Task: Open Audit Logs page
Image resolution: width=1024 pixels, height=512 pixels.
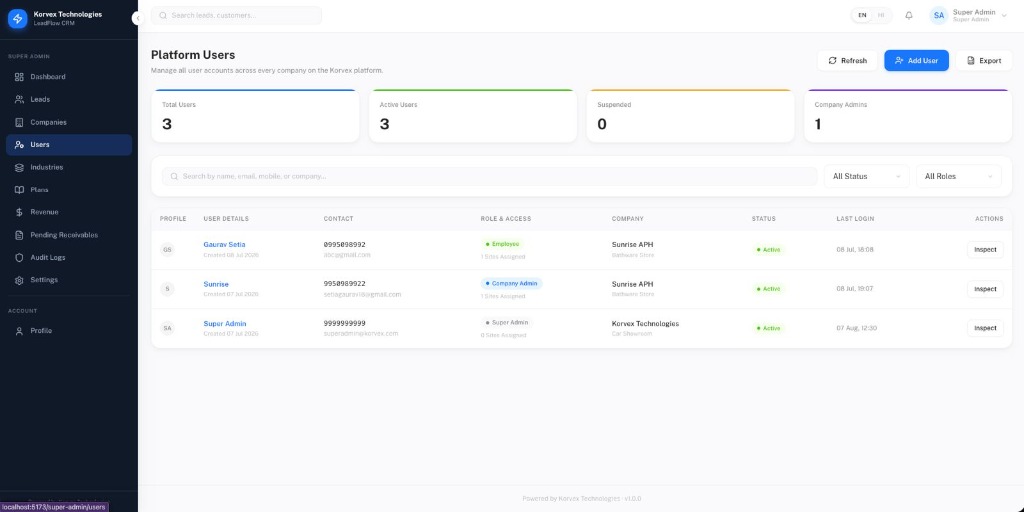Action: [x=69, y=257]
